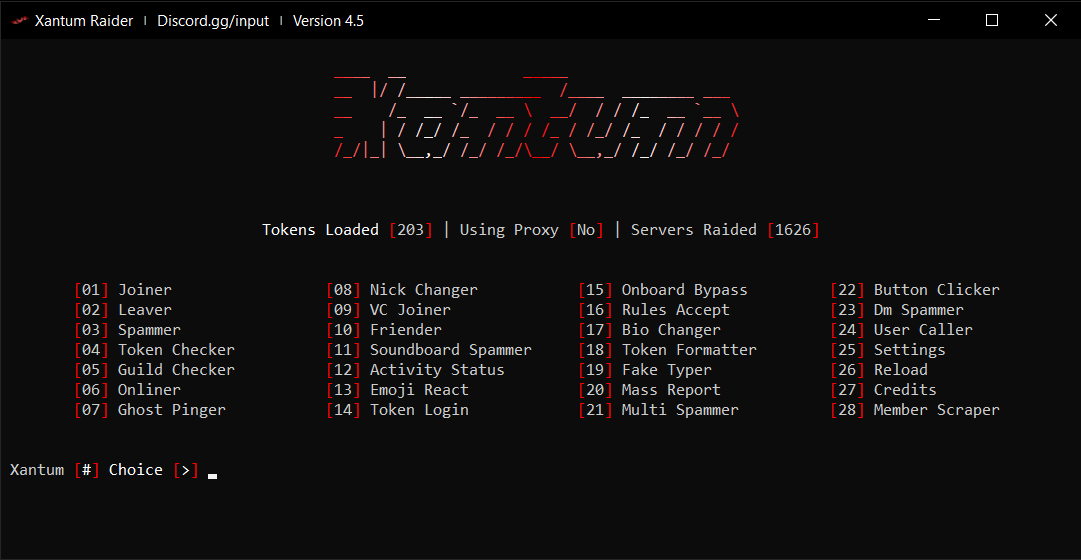The width and height of the screenshot is (1081, 560).
Task: Click the 'Xantum [#]' prompt label
Action: pos(55,470)
